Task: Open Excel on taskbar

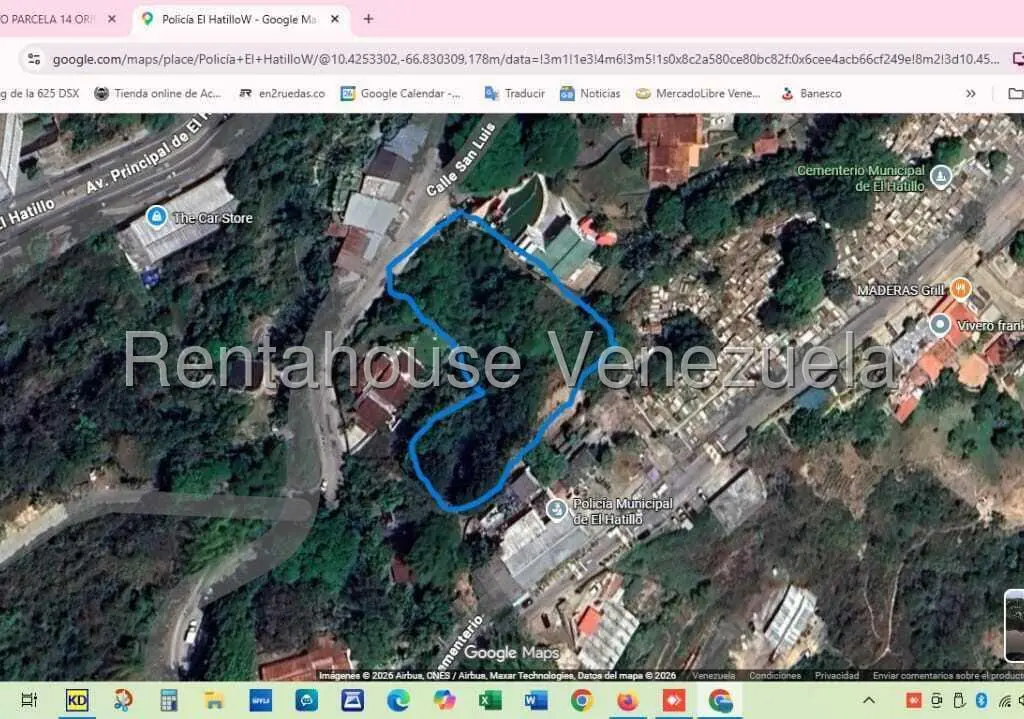Action: pos(490,701)
